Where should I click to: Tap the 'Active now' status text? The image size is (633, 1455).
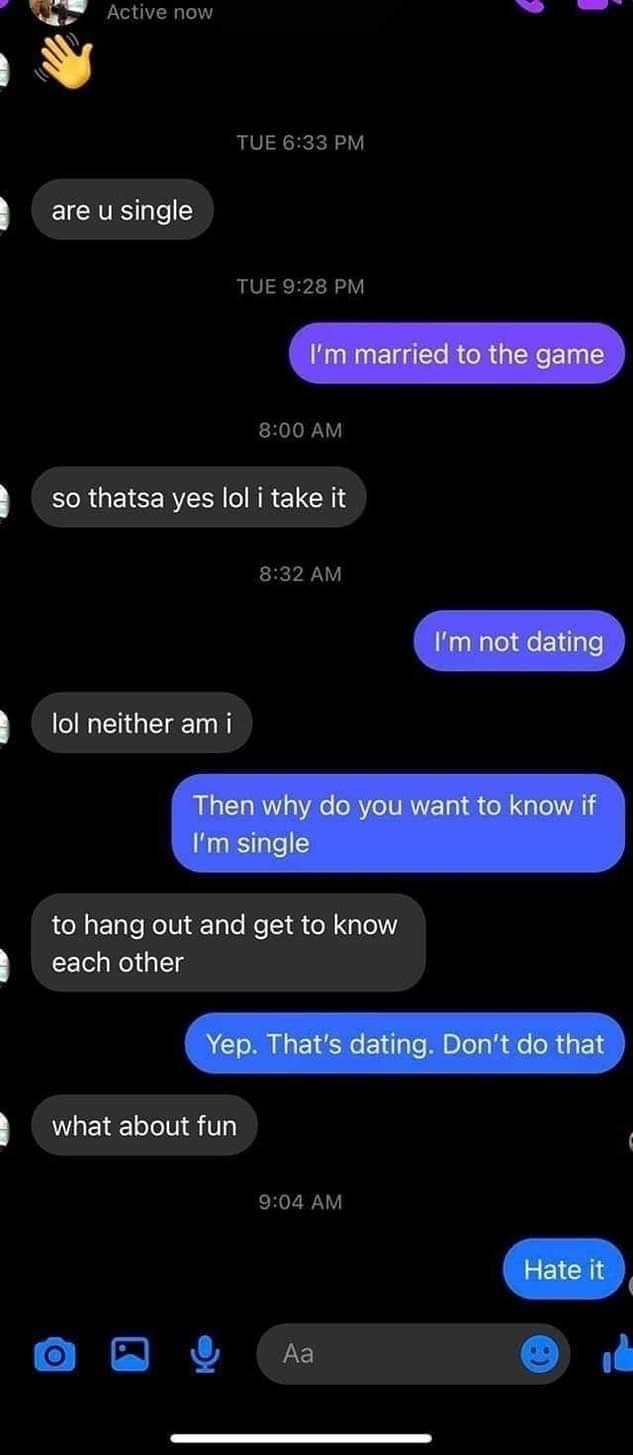click(x=160, y=12)
